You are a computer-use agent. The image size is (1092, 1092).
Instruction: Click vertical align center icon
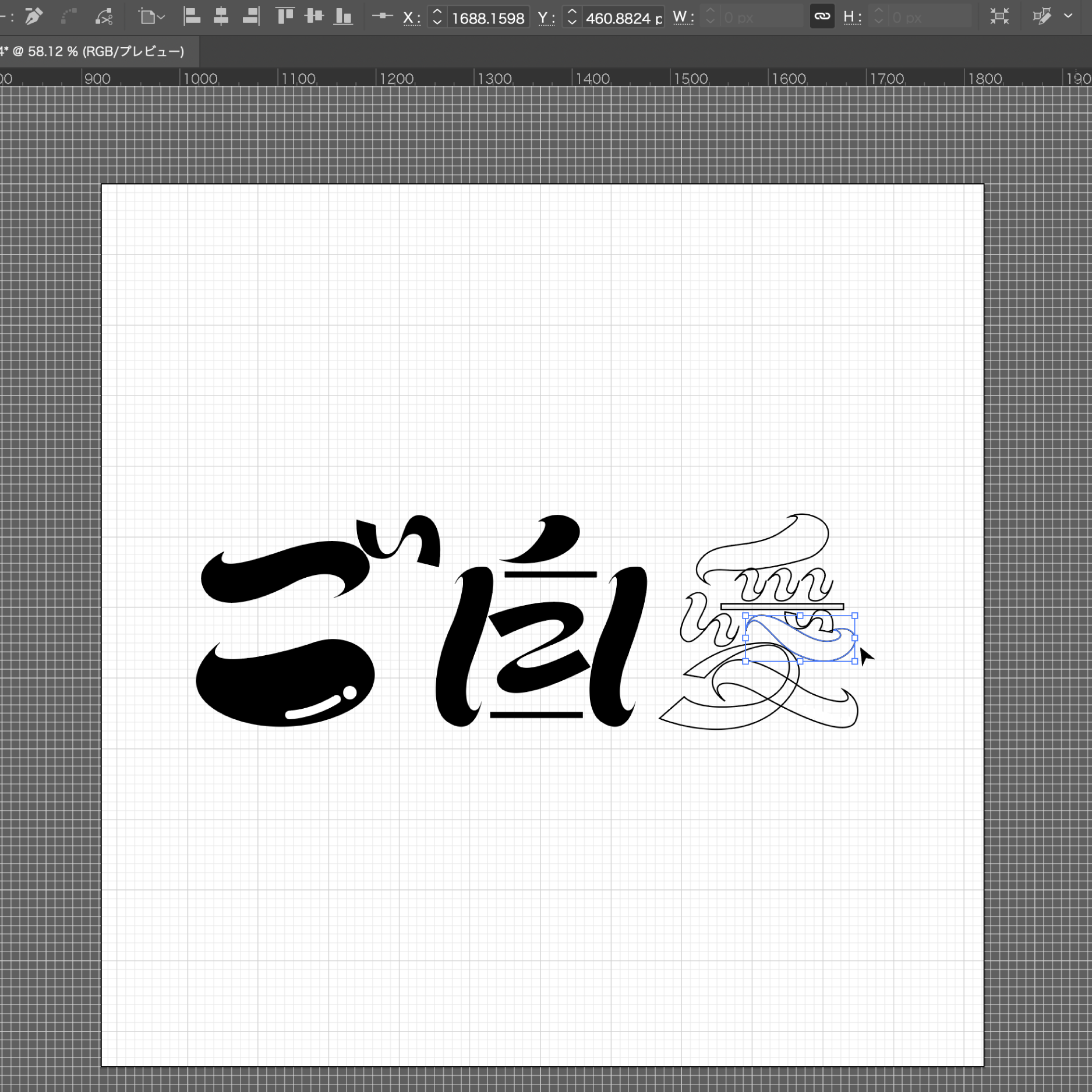314,16
